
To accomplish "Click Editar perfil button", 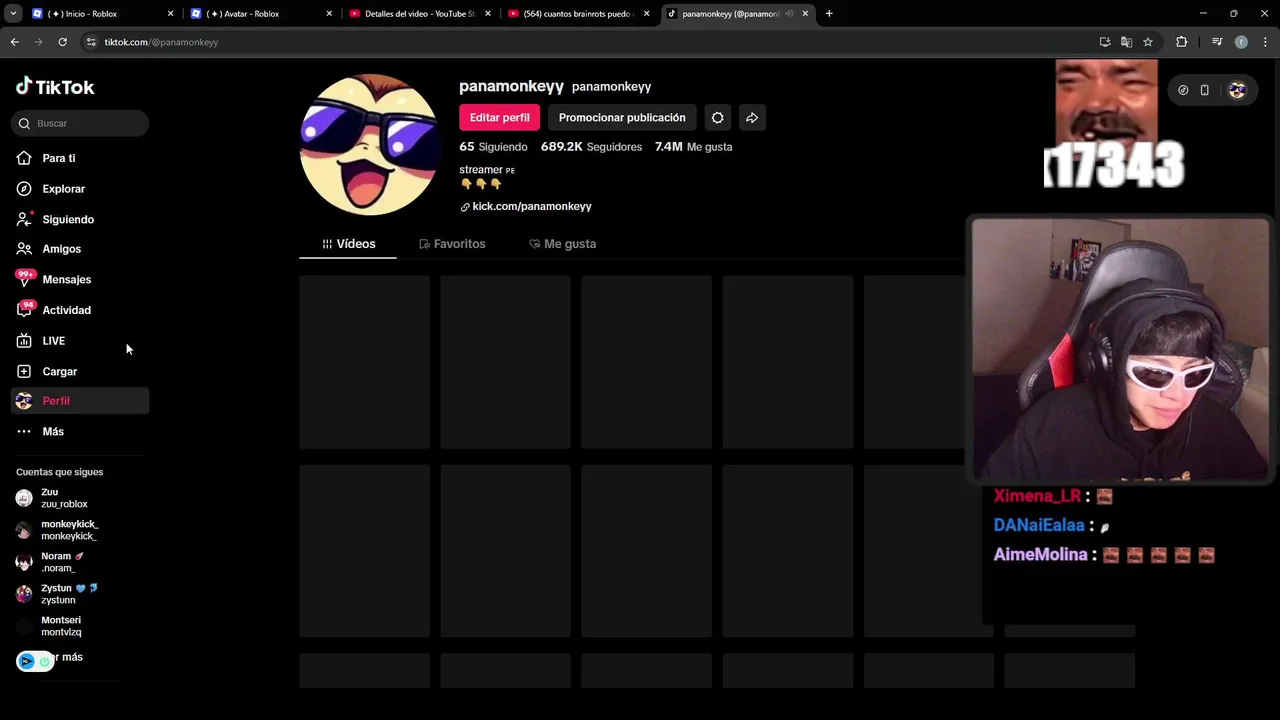I will 499,117.
